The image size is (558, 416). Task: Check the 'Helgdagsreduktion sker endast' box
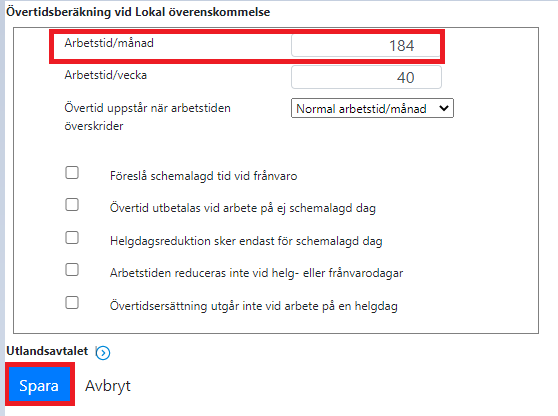[72, 237]
